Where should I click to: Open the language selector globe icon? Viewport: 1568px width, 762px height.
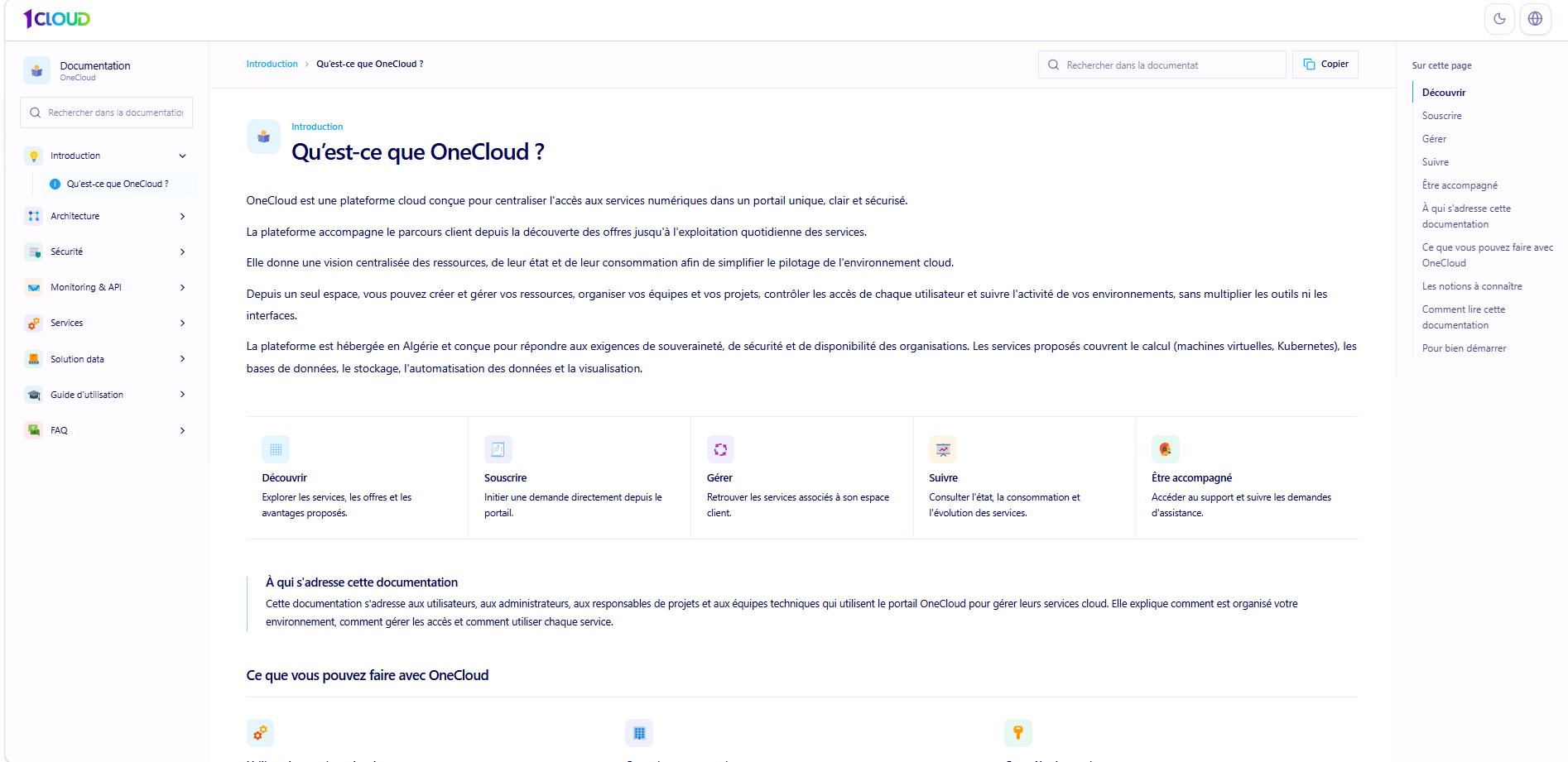pyautogui.click(x=1535, y=19)
